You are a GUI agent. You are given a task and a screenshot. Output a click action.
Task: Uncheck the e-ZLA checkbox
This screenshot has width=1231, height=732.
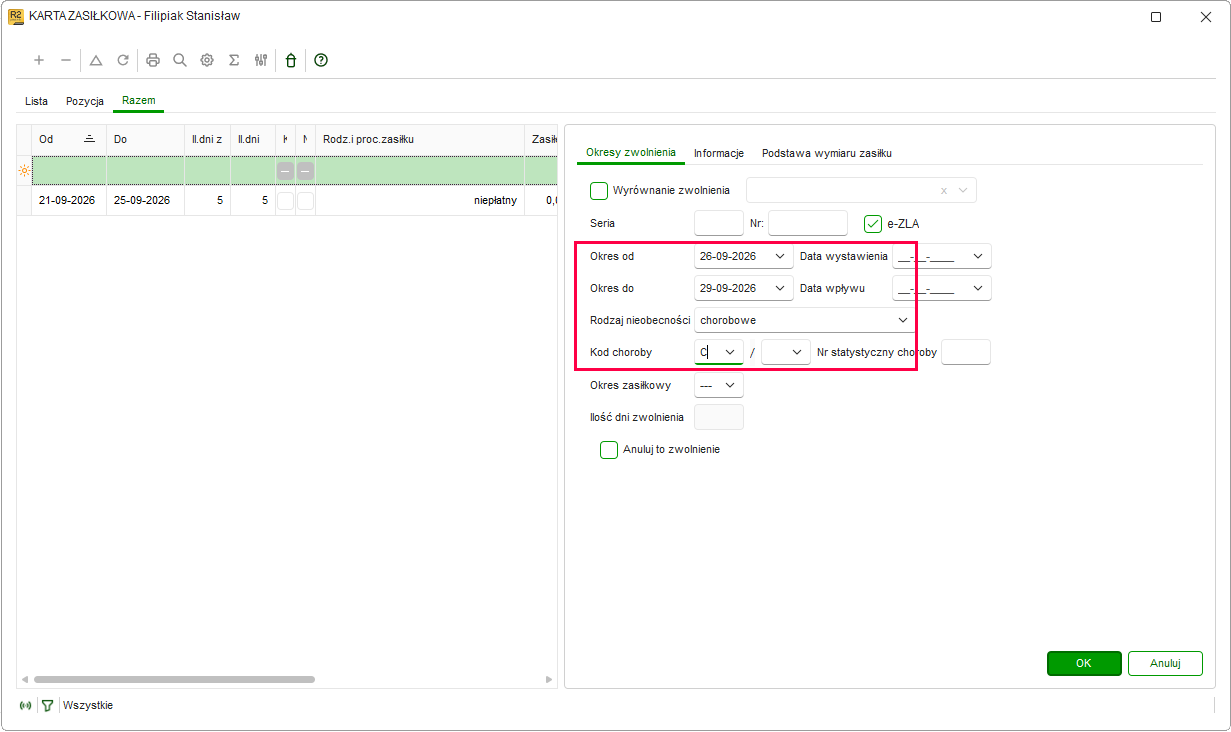(x=873, y=224)
